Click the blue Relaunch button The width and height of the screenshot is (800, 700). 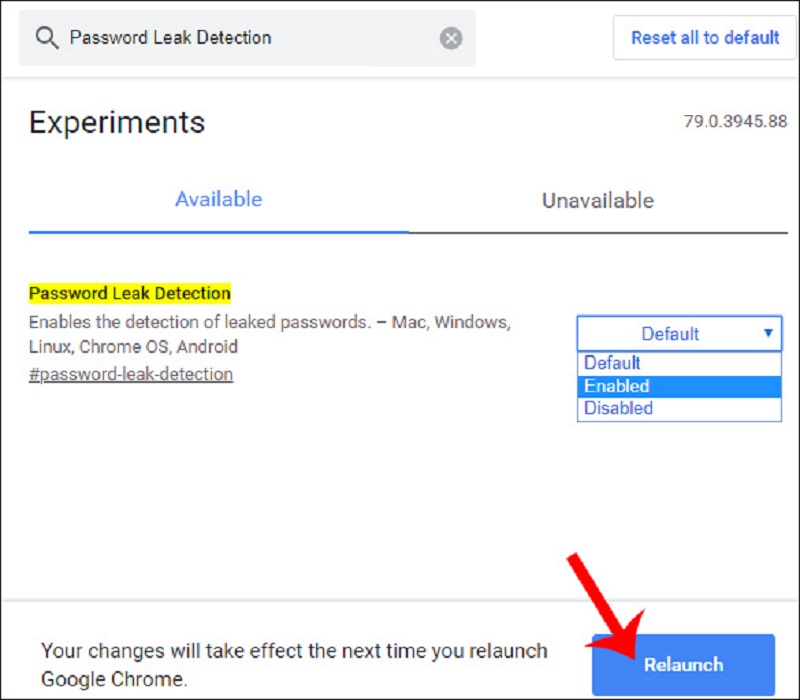(x=683, y=664)
